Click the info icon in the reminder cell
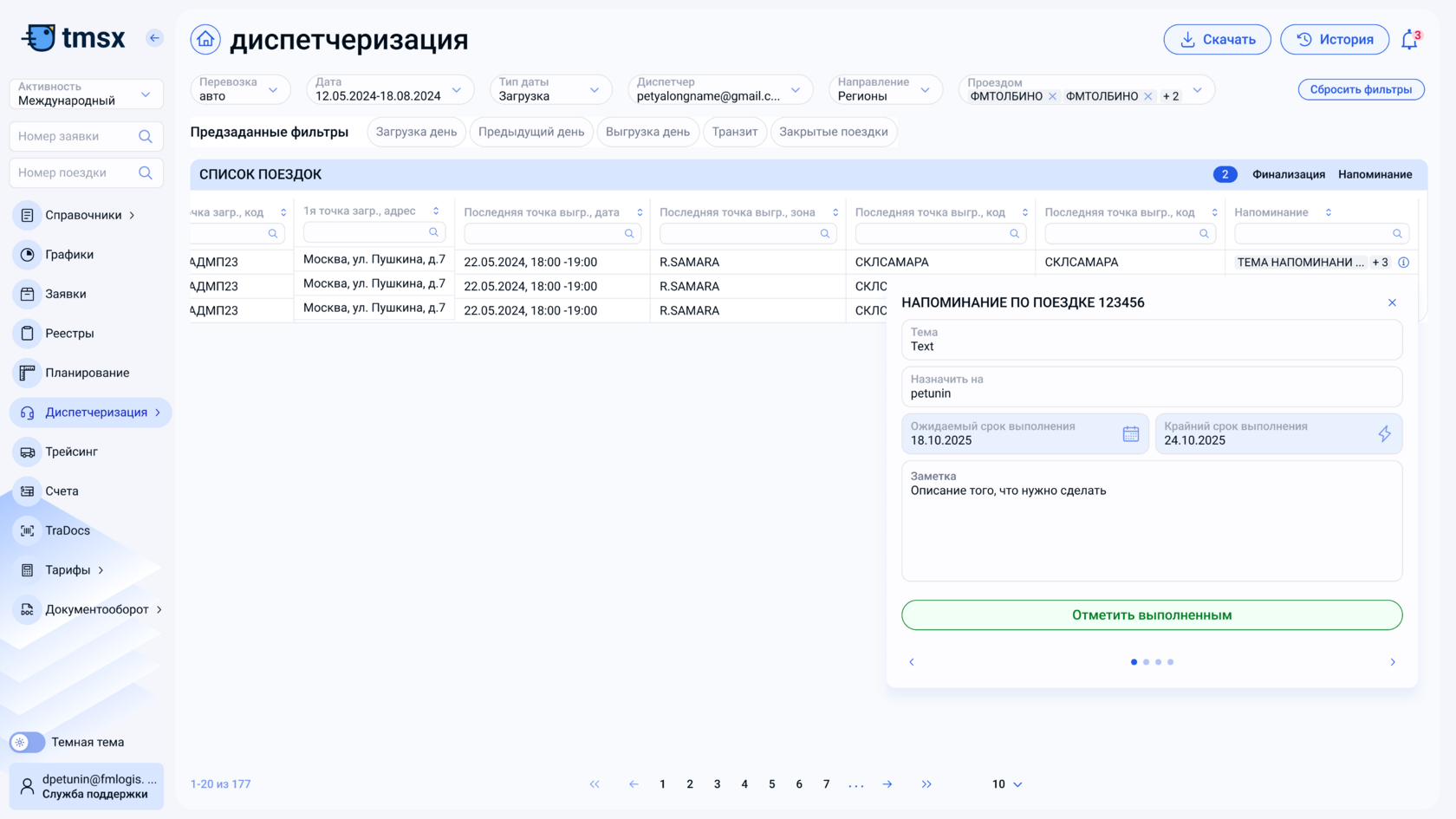 coord(1403,263)
